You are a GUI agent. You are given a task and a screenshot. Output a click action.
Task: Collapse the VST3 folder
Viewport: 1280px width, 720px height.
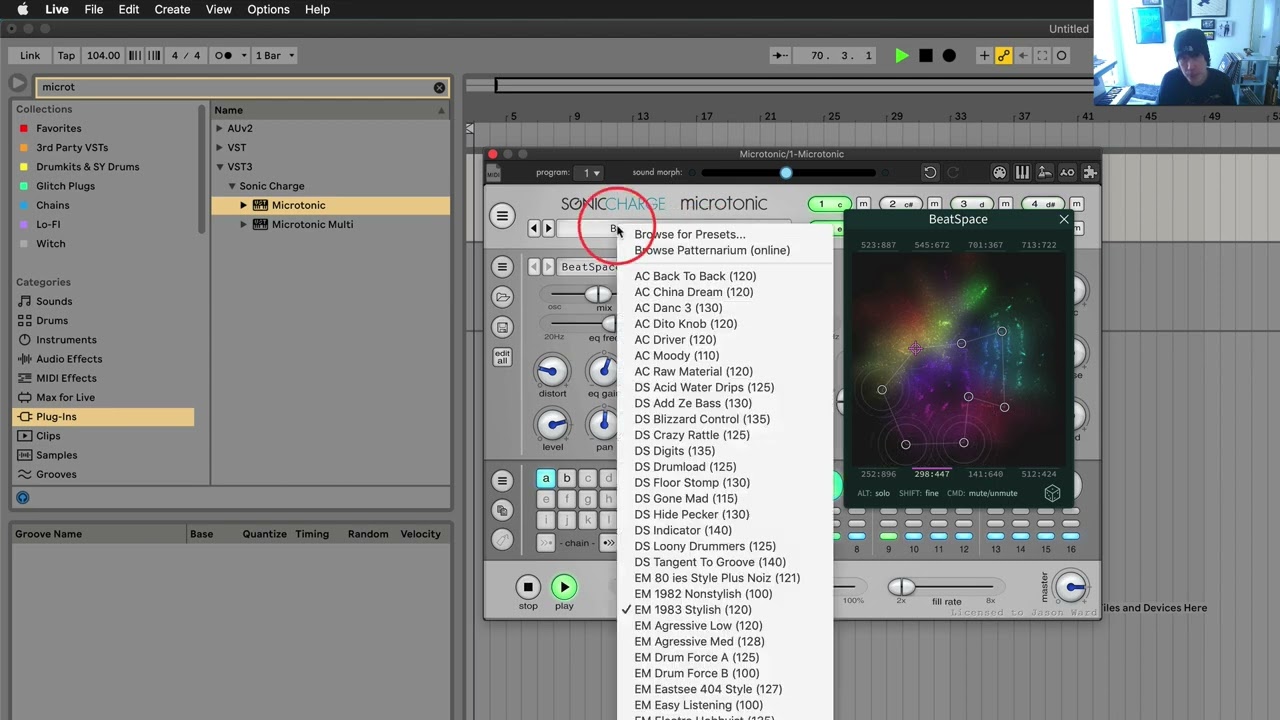point(220,167)
